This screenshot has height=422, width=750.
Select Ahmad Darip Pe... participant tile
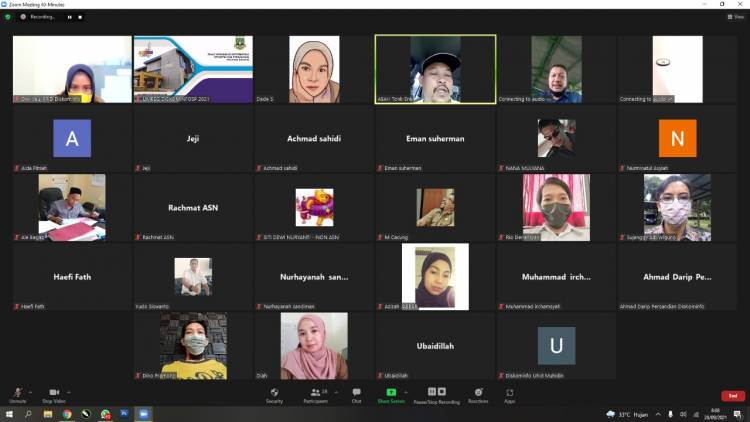(677, 277)
